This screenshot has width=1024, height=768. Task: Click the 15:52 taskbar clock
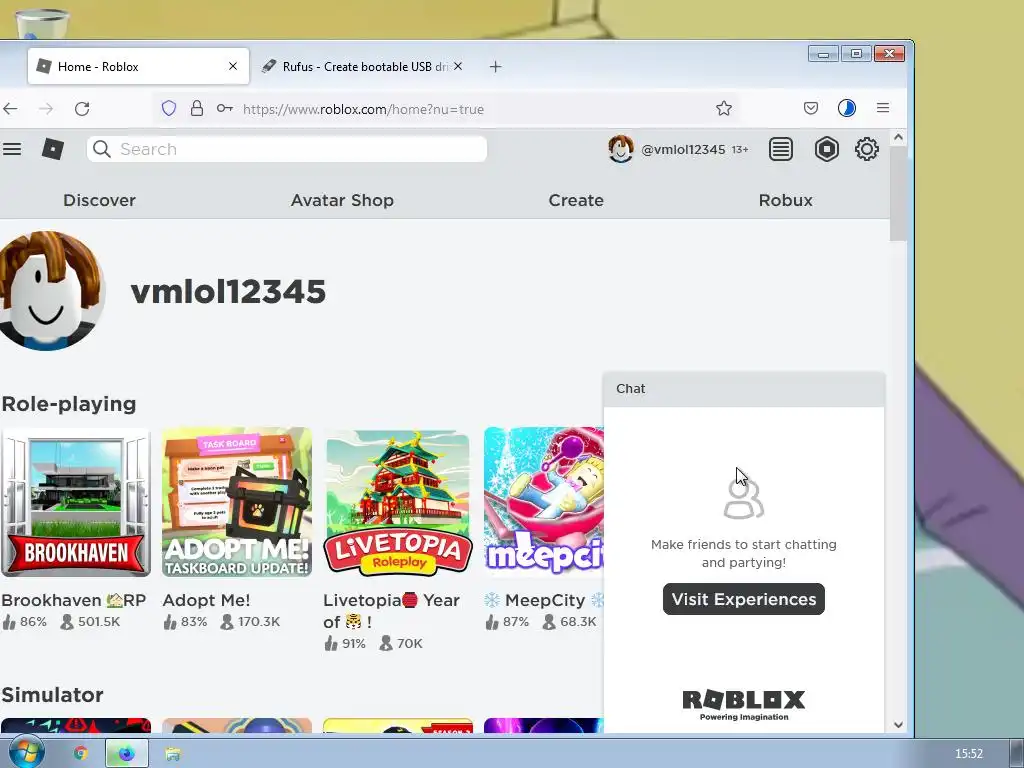click(x=968, y=754)
